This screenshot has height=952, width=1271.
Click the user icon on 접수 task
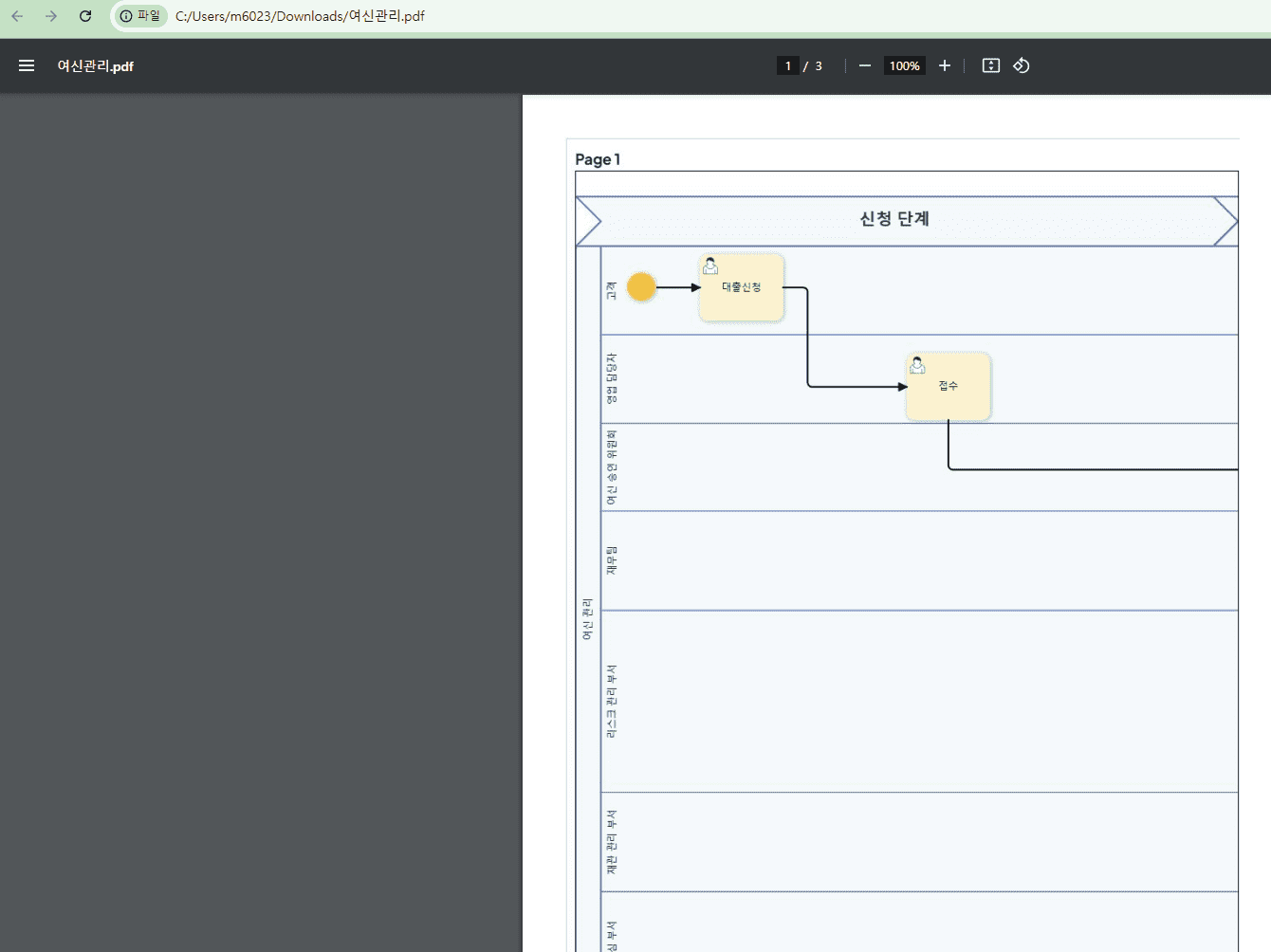(917, 366)
